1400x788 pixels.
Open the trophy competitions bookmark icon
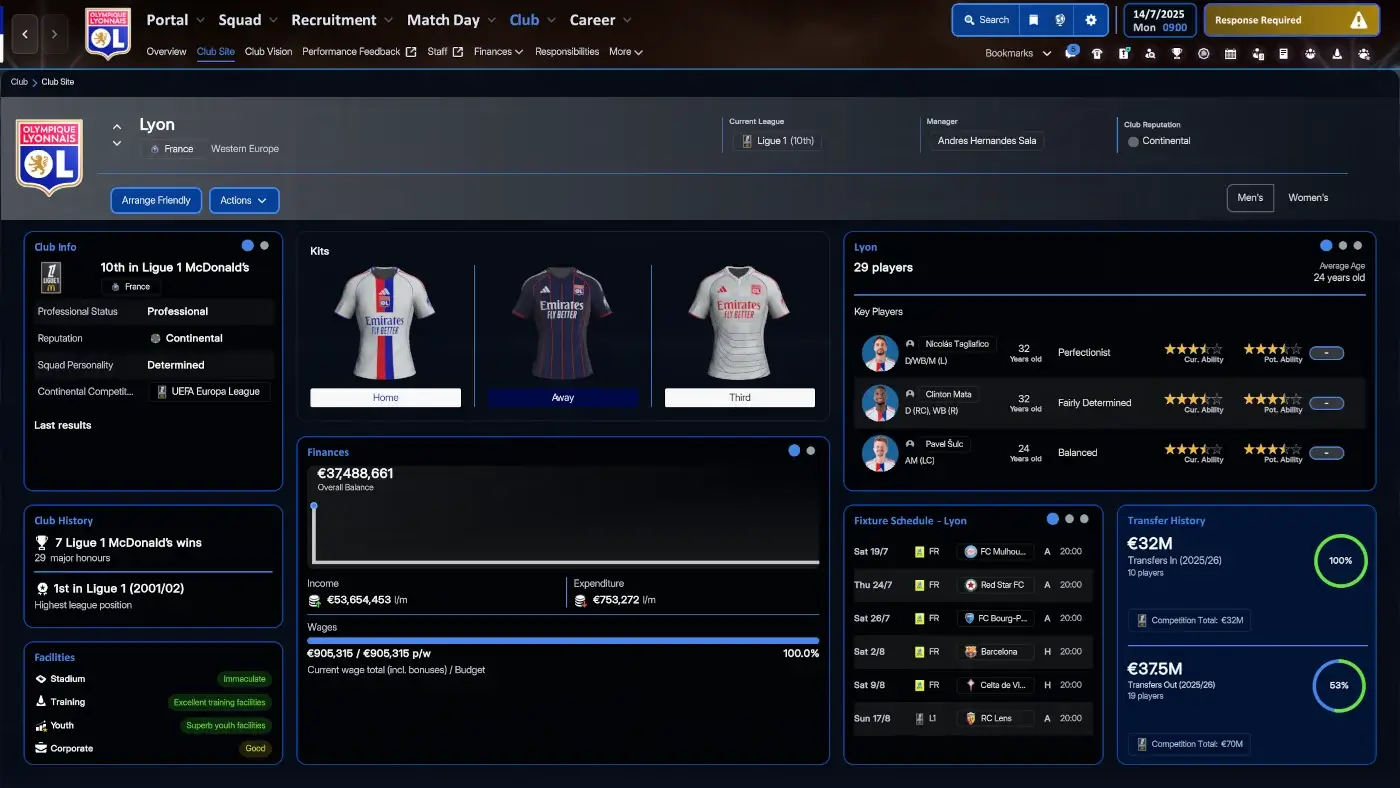[x=1177, y=54]
